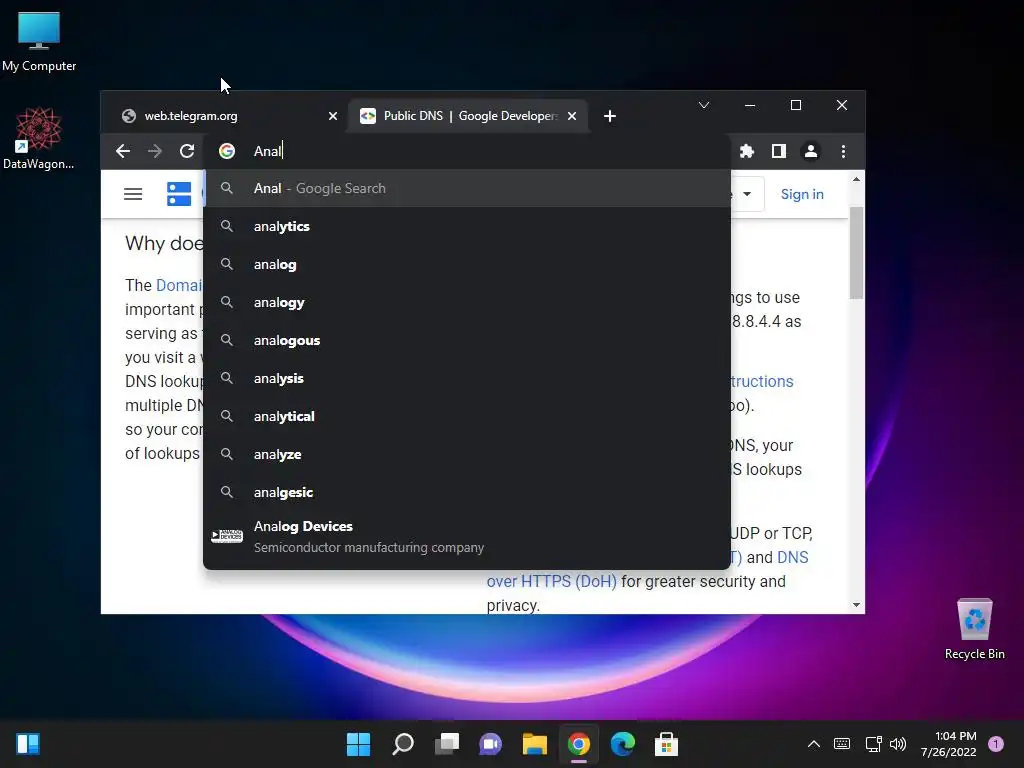This screenshot has height=768, width=1024.
Task: Open Windows Start menu
Action: click(358, 744)
